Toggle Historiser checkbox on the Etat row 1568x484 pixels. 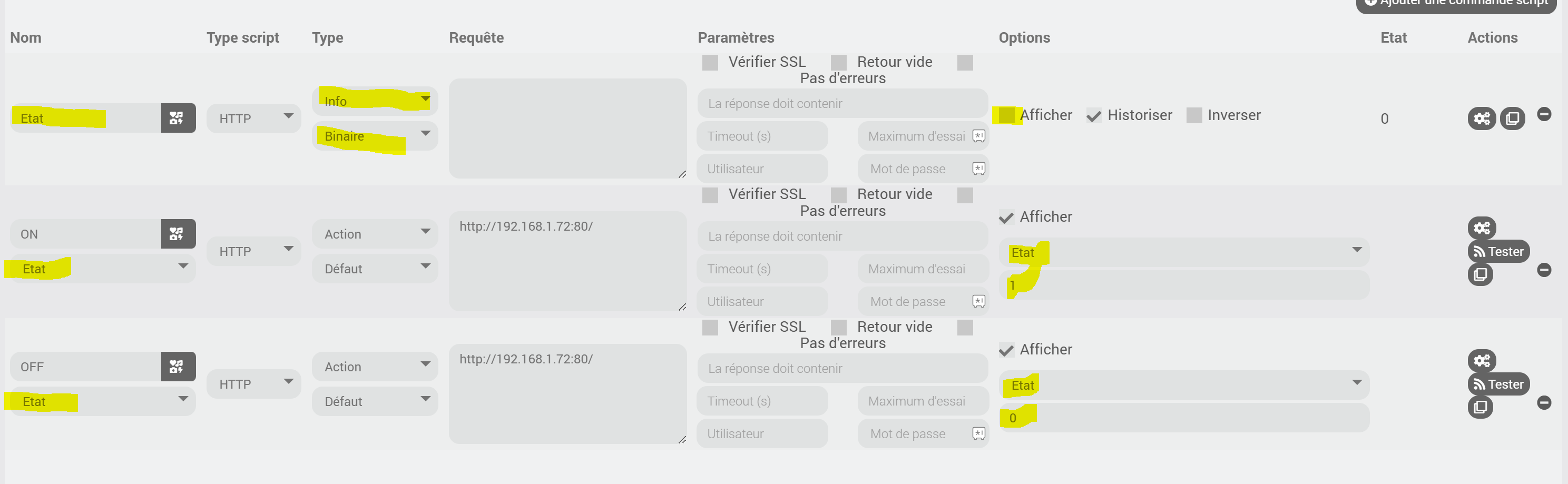[x=1094, y=116]
